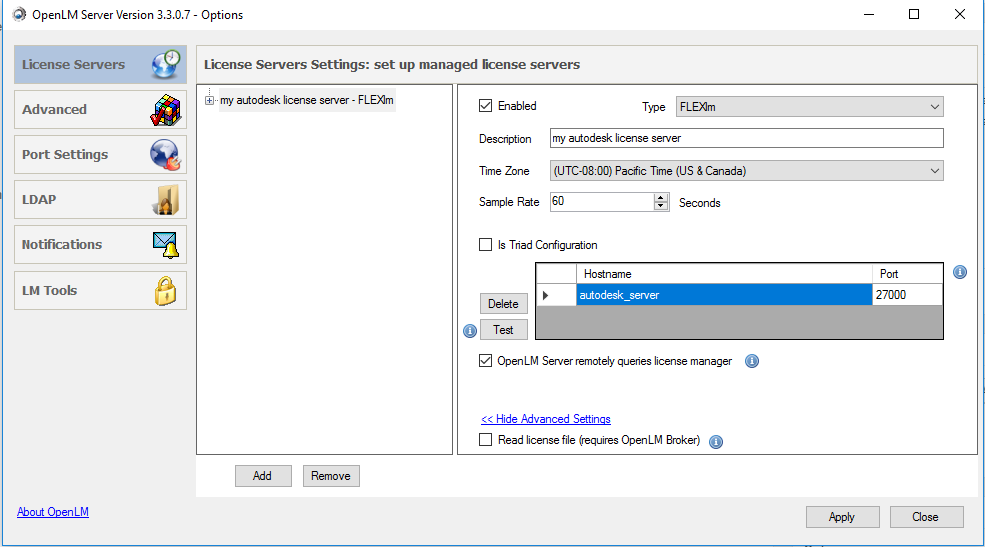Click info icon next to Test button
The image size is (985, 547).
click(470, 331)
